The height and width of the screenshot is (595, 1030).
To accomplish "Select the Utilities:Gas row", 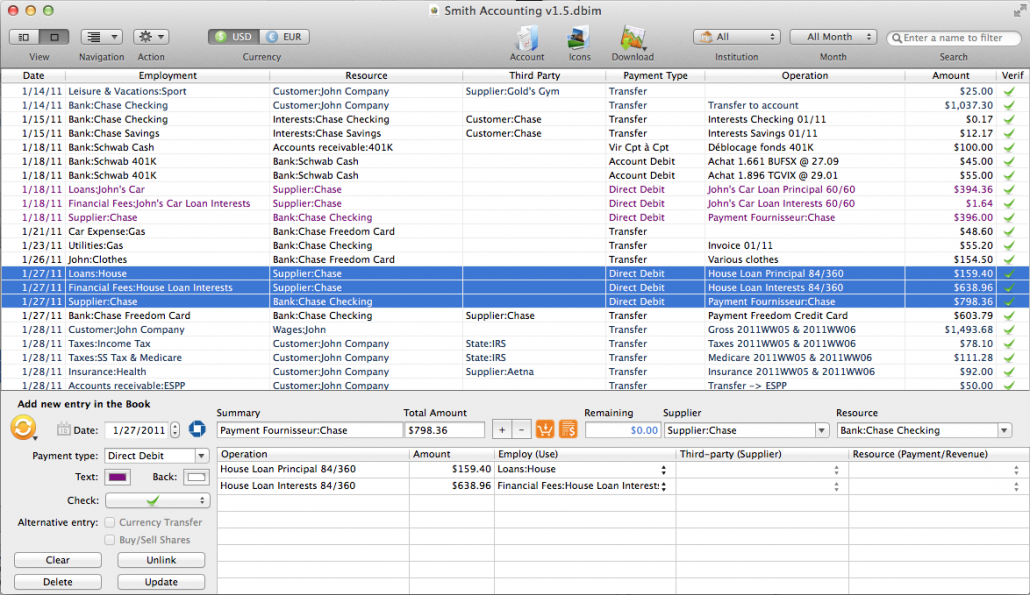I will tap(515, 246).
